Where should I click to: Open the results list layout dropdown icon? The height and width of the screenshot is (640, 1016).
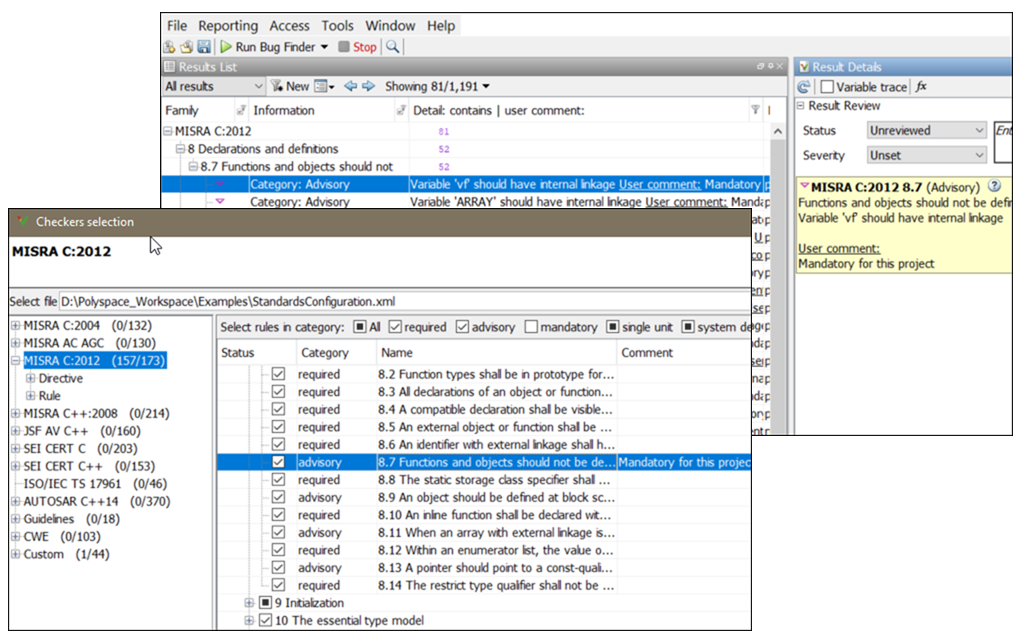coord(324,86)
